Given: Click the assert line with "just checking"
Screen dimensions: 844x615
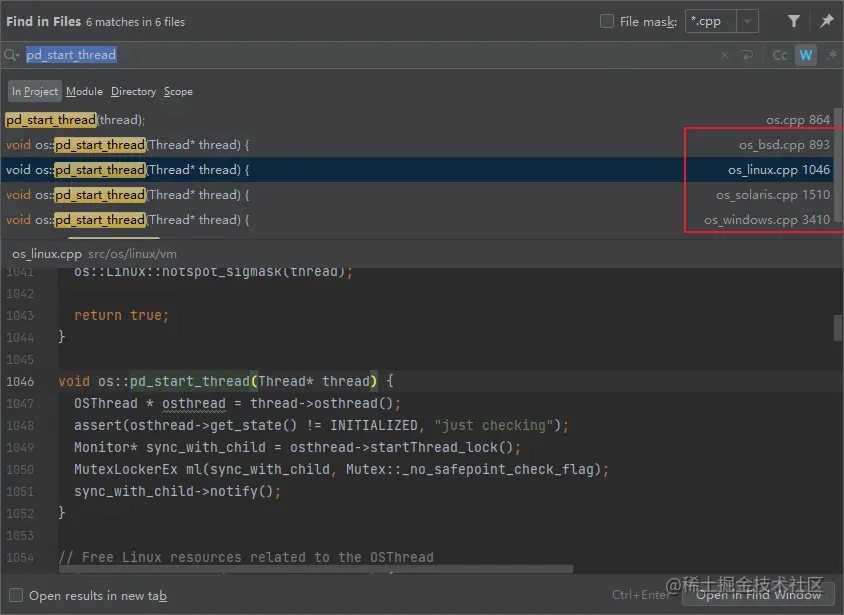Looking at the screenshot, I should (x=321, y=426).
